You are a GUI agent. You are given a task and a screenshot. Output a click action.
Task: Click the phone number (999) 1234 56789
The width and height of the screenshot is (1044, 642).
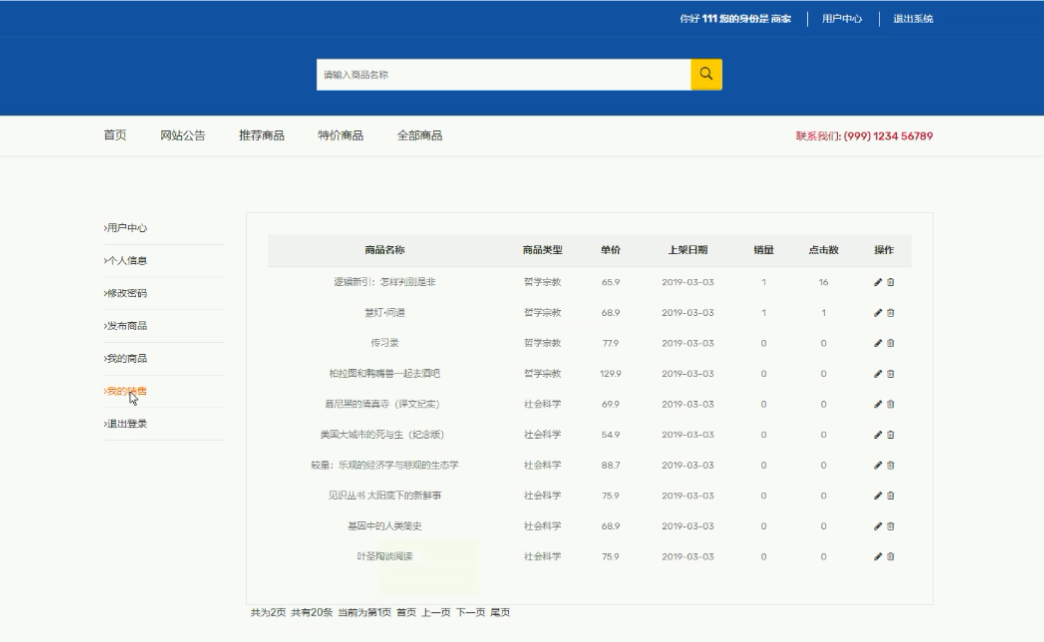(x=888, y=136)
